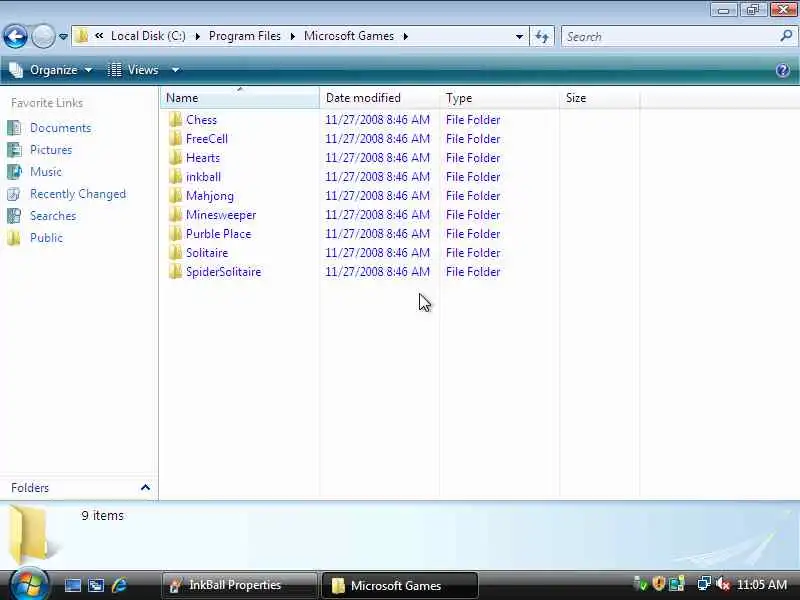Click the Music sidebar icon
This screenshot has width=800, height=600.
pyautogui.click(x=14, y=172)
